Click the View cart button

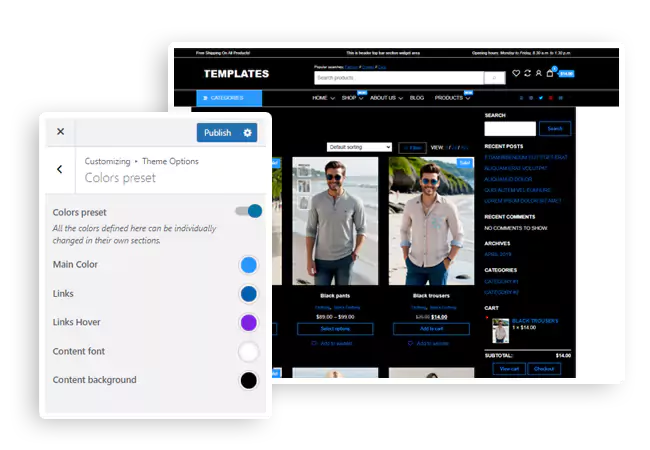[509, 369]
